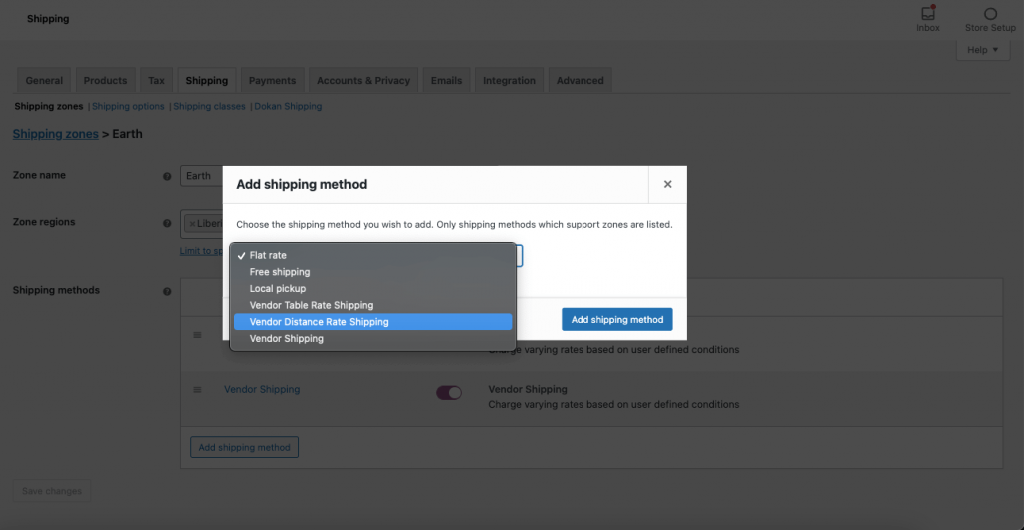Click blue Add shipping method dialog button
This screenshot has width=1024, height=530.
pos(617,320)
